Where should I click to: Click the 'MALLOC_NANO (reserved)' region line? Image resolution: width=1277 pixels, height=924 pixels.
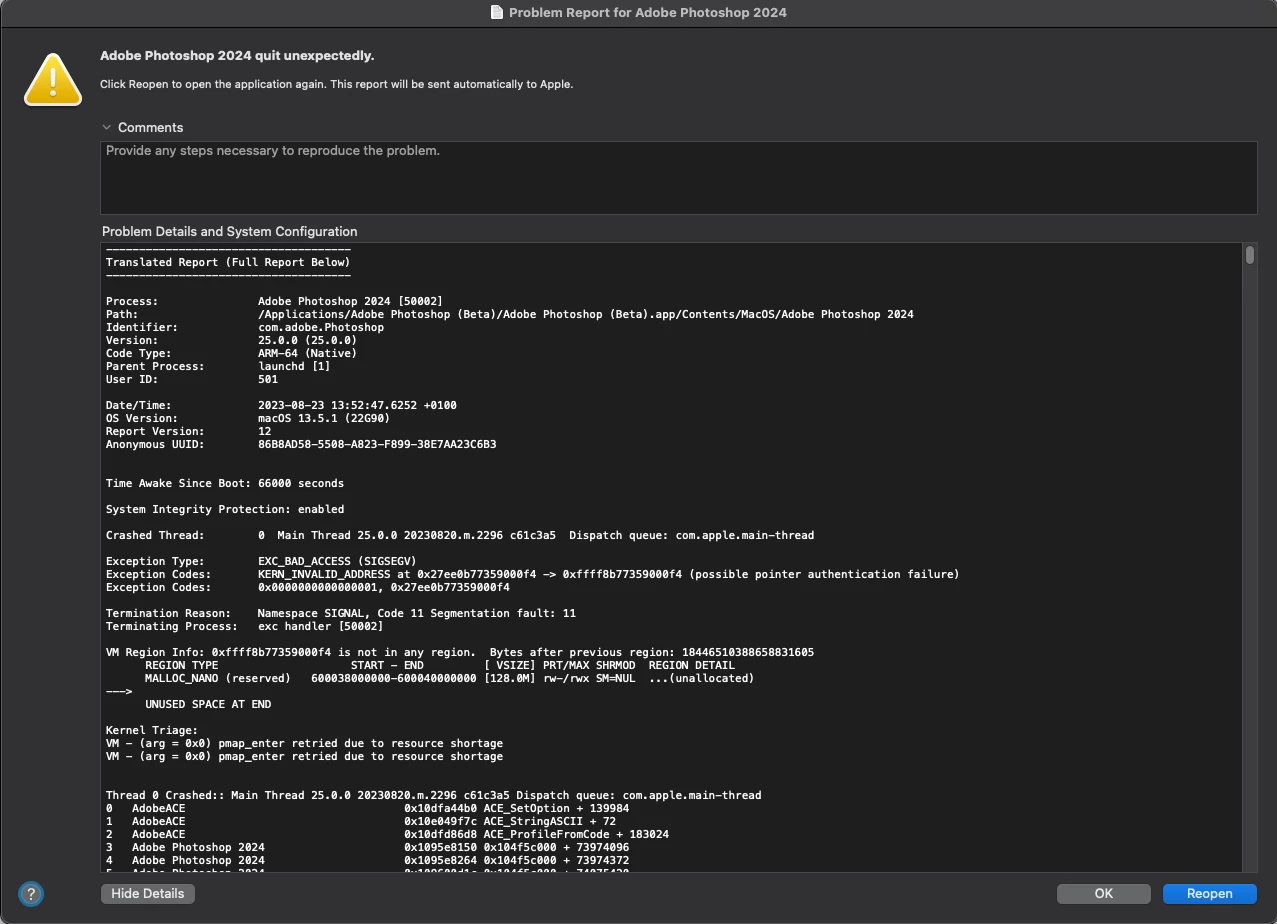[450, 678]
